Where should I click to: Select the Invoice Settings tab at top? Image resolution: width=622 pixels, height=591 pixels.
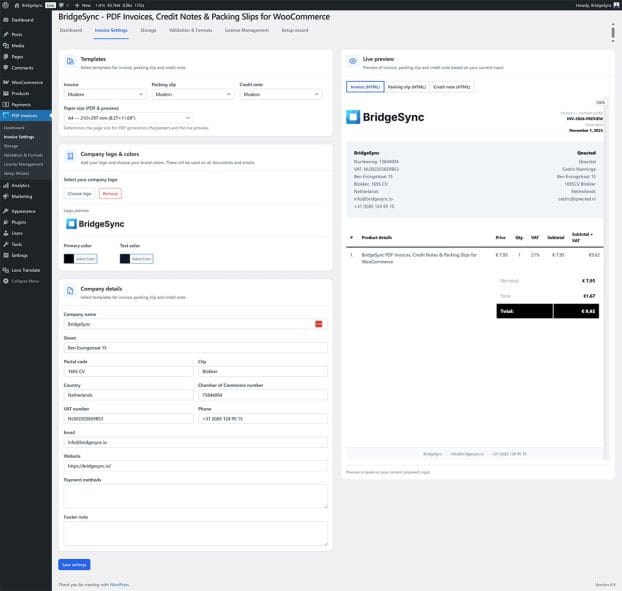point(111,30)
